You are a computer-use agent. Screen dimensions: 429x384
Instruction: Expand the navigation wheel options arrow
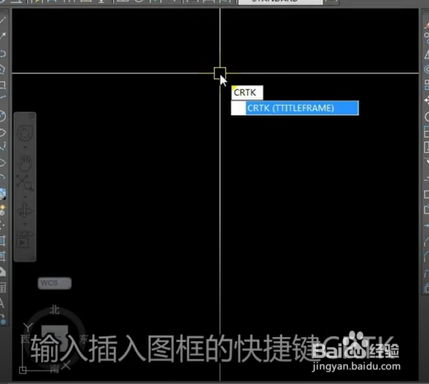pos(25,147)
